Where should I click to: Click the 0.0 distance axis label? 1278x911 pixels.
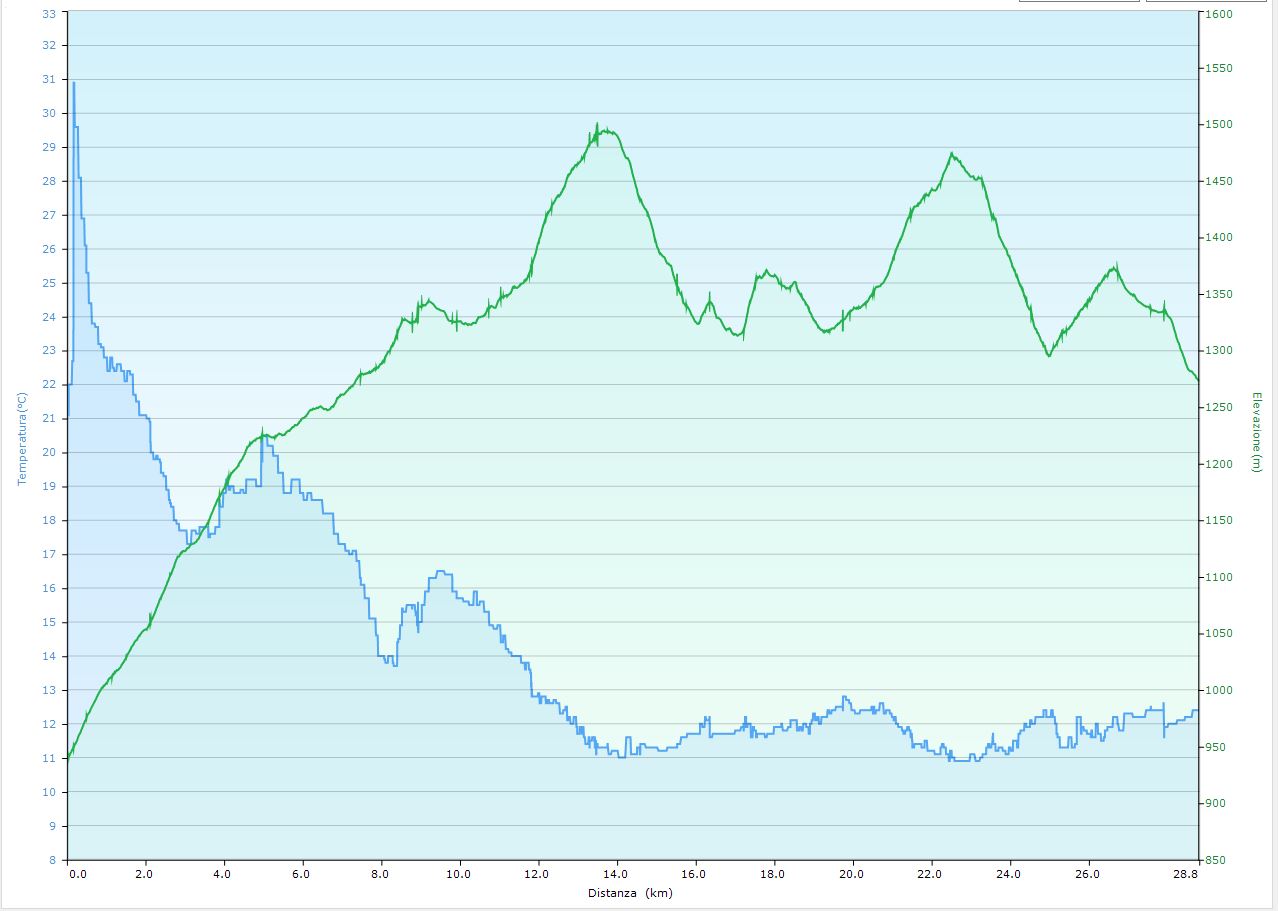coord(77,874)
